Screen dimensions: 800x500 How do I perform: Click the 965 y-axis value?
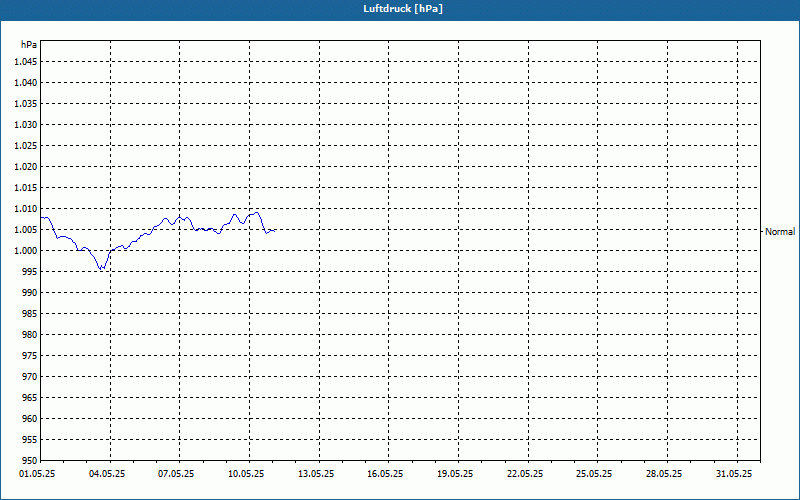pos(30,397)
